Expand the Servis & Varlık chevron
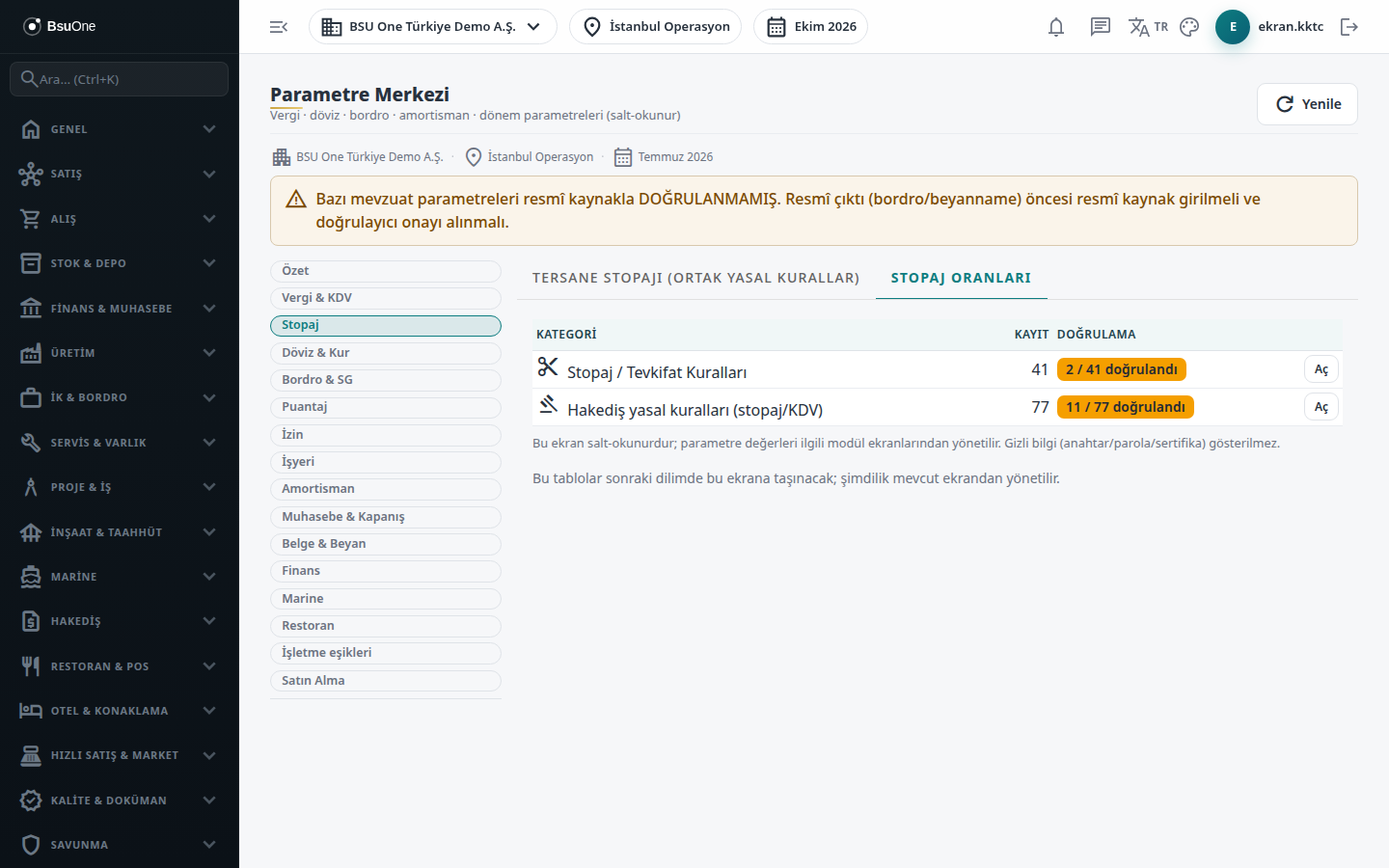Screen dimensions: 1389x868 [209, 443]
